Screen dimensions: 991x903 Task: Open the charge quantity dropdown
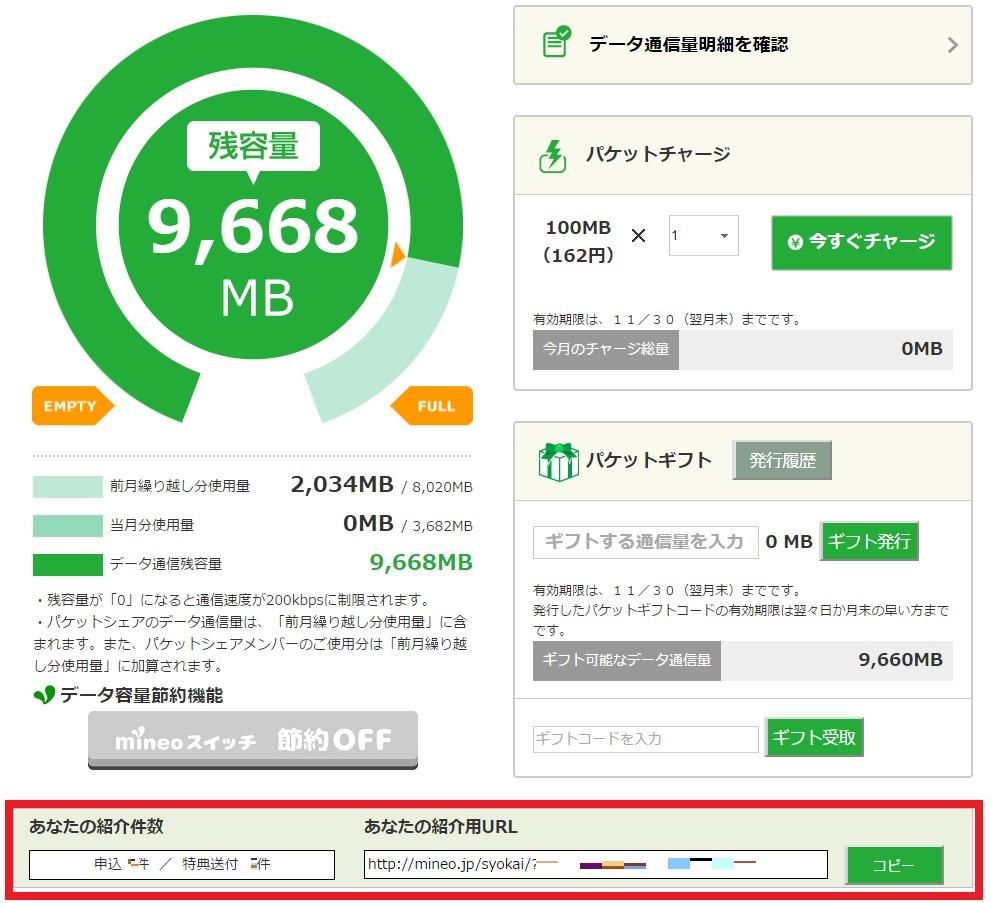(703, 236)
